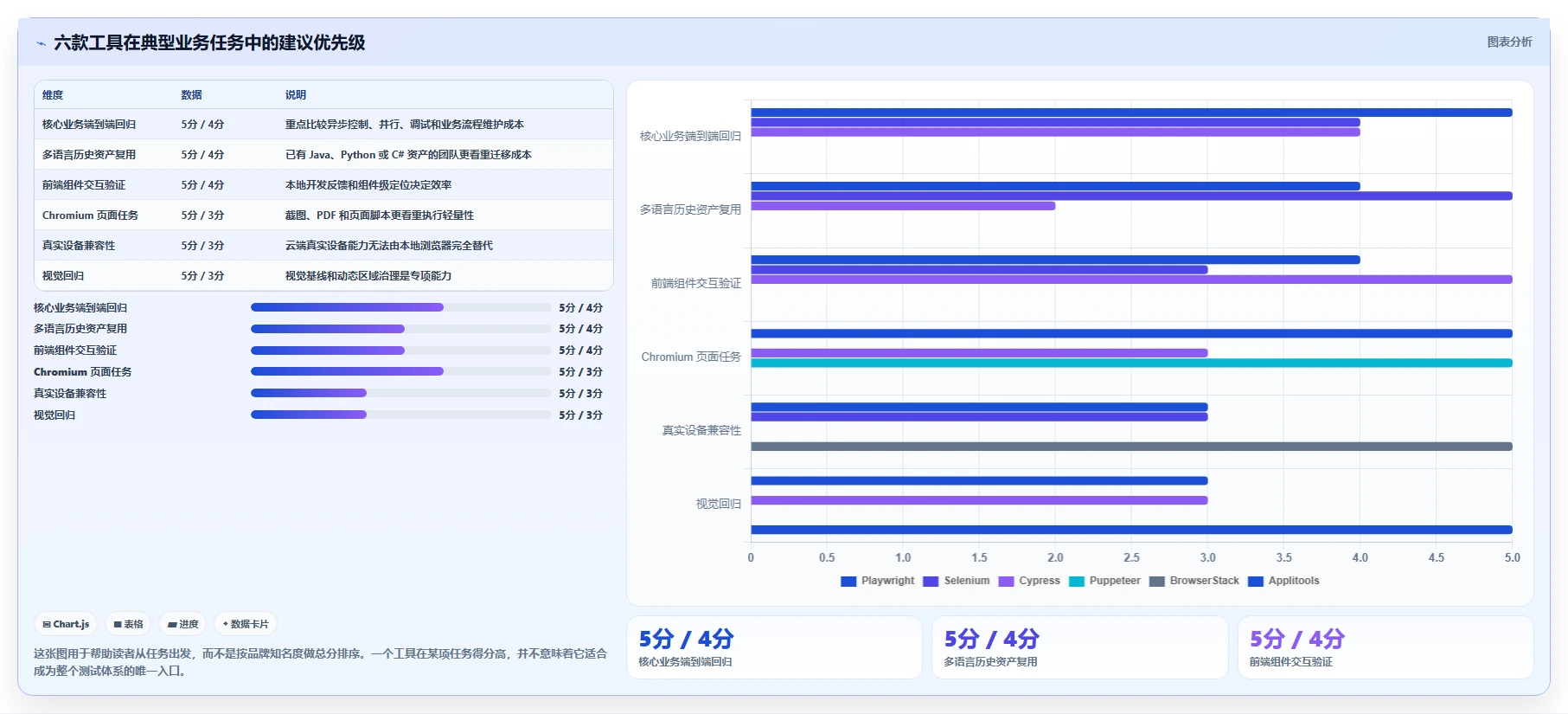
Task: Click the 图表分析 label in the header
Action: click(x=1509, y=42)
